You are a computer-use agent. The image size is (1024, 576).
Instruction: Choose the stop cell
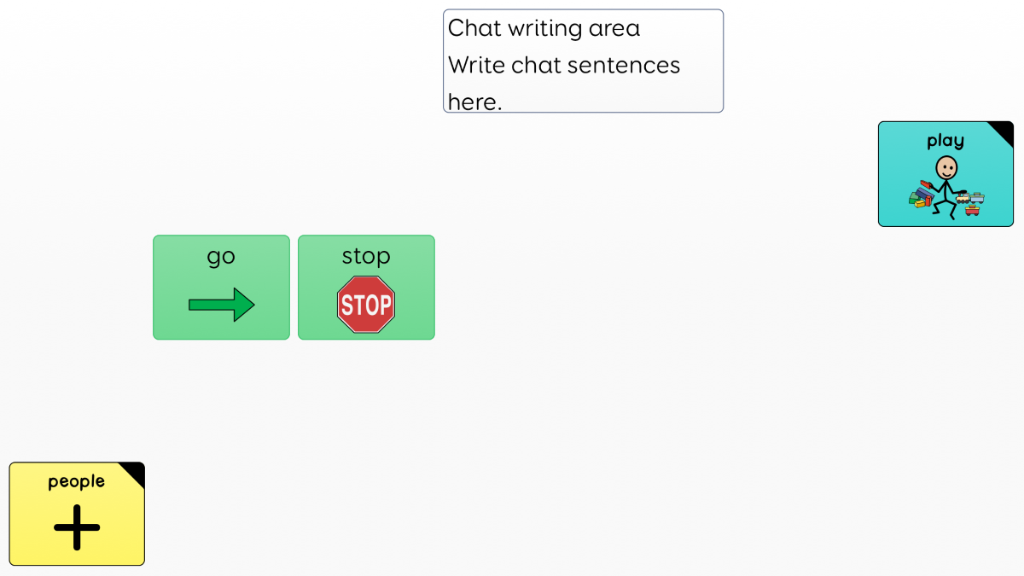(x=366, y=287)
